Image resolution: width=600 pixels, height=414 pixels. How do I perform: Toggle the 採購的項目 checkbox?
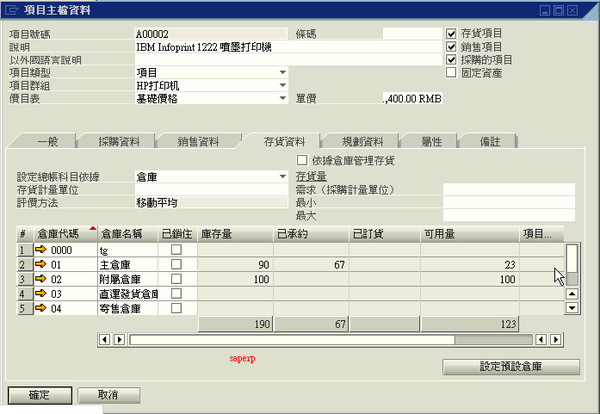451,60
